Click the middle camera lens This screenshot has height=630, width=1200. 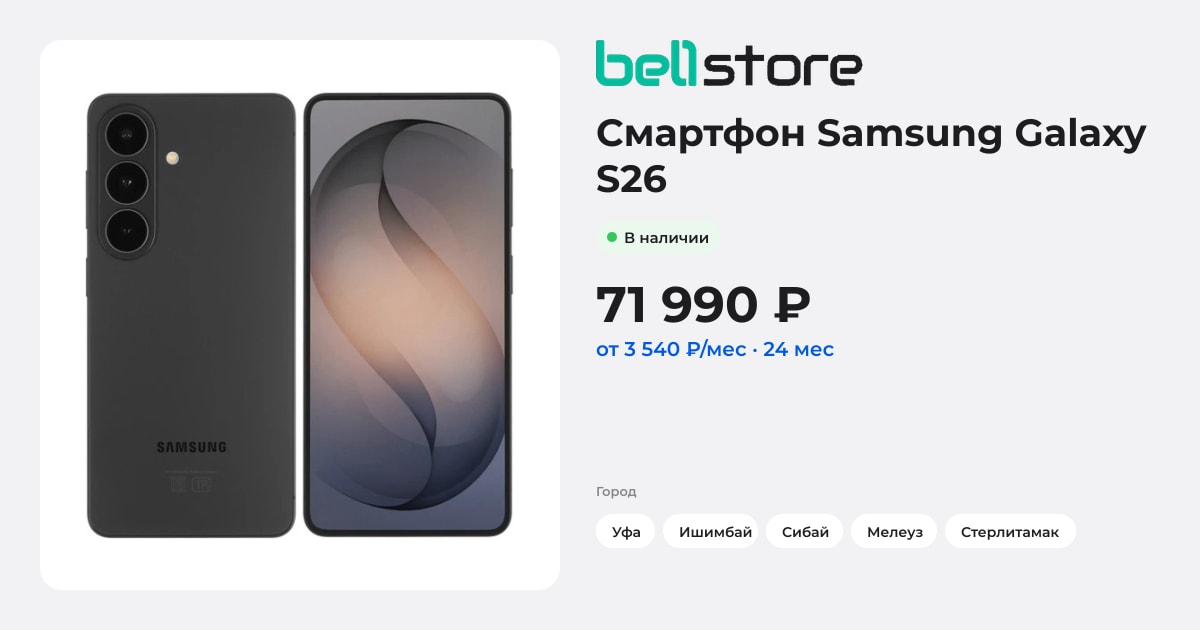[127, 182]
